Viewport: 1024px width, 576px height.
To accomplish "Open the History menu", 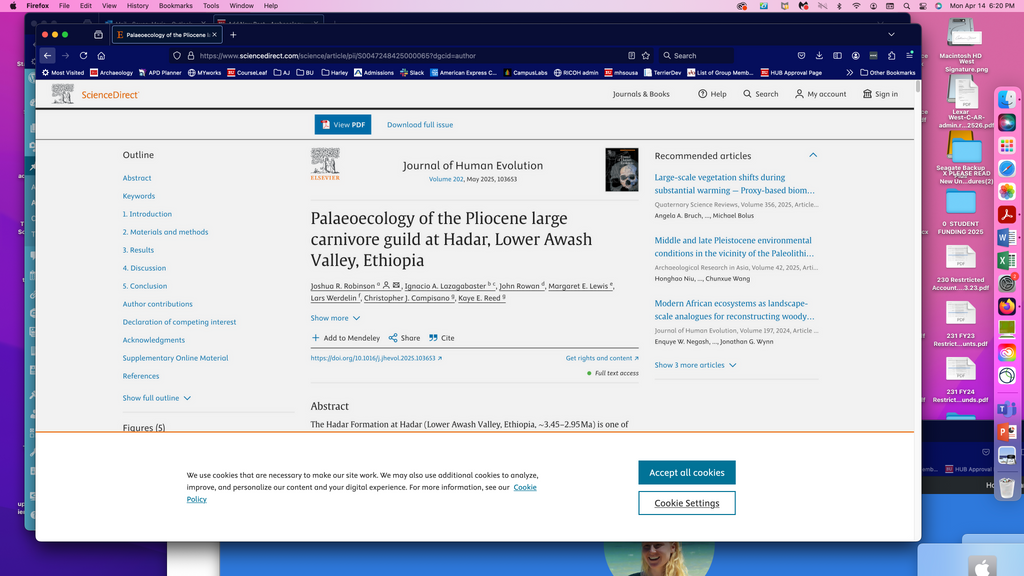I will (x=137, y=6).
